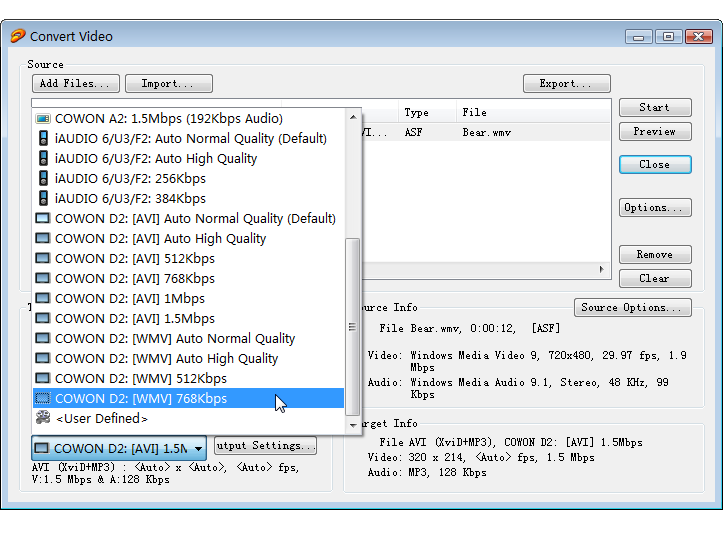Open Output Settings...
This screenshot has width=723, height=542.
266,446
